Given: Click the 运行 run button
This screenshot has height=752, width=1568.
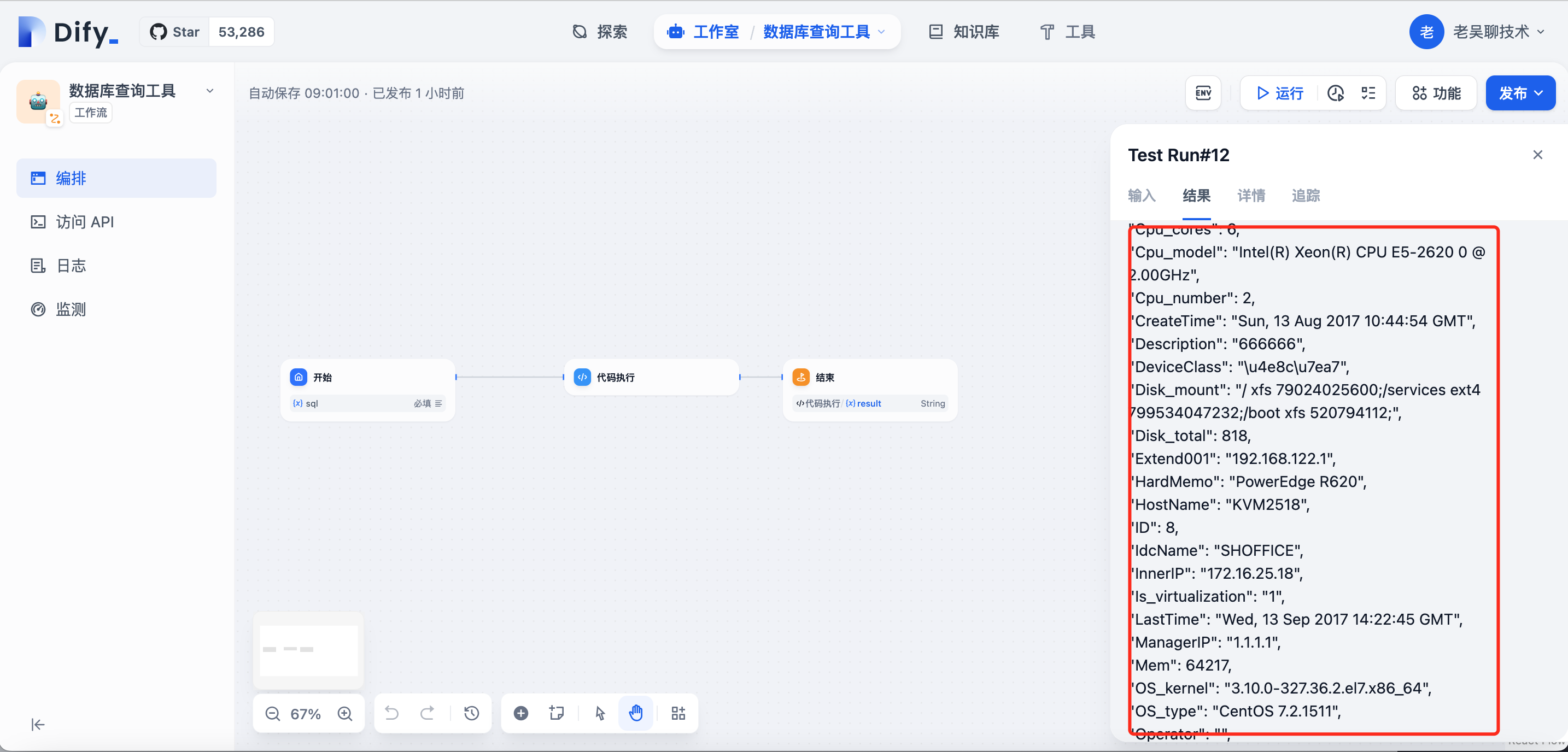Looking at the screenshot, I should click(x=1280, y=93).
